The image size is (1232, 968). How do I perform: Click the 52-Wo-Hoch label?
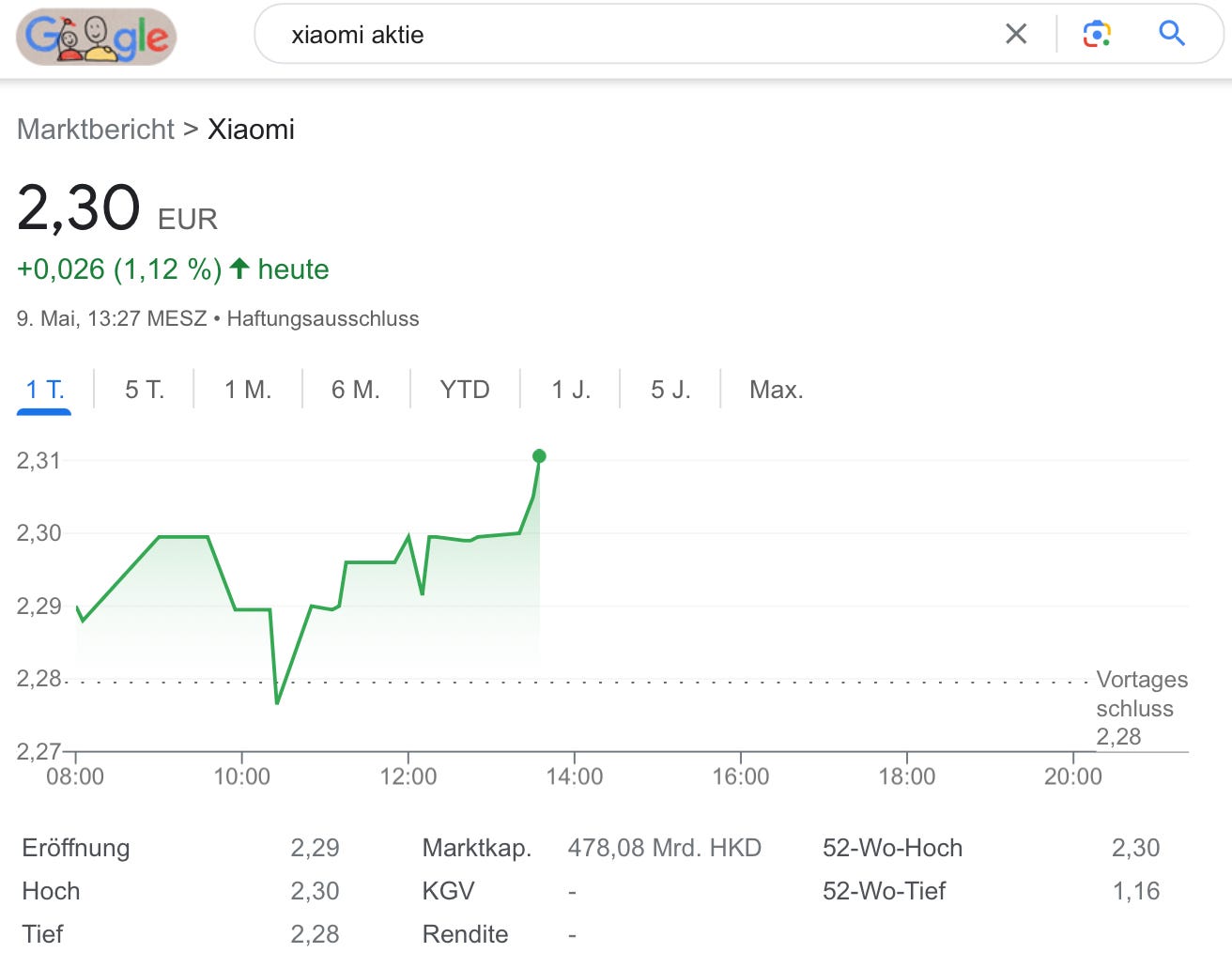(893, 848)
